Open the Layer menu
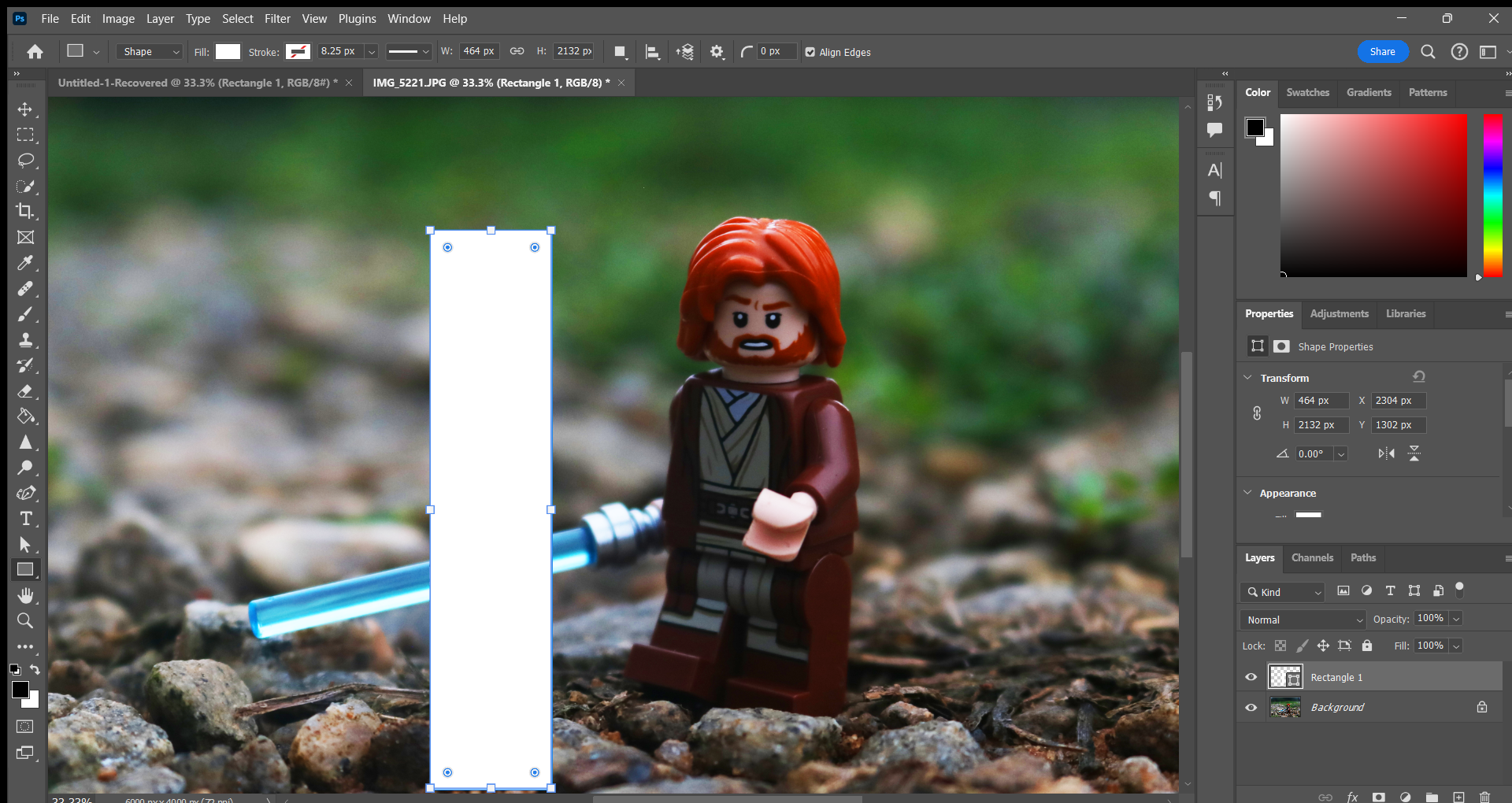The width and height of the screenshot is (1512, 803). pyautogui.click(x=160, y=19)
